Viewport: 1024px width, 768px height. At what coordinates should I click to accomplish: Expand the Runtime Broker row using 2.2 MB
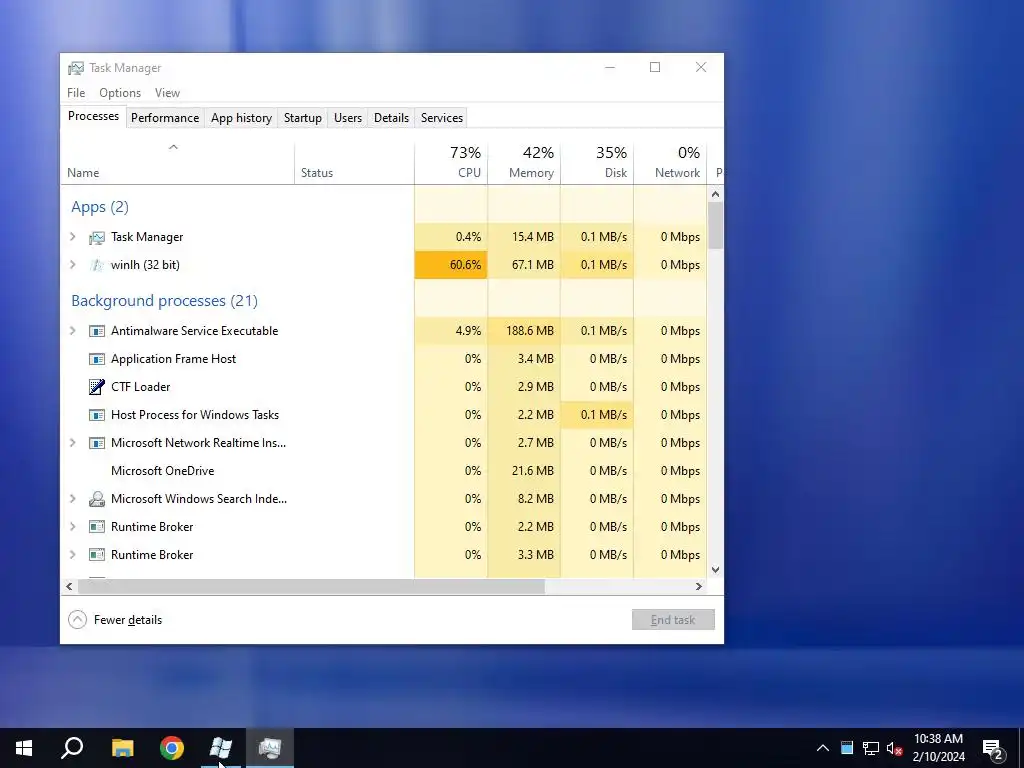coord(73,526)
